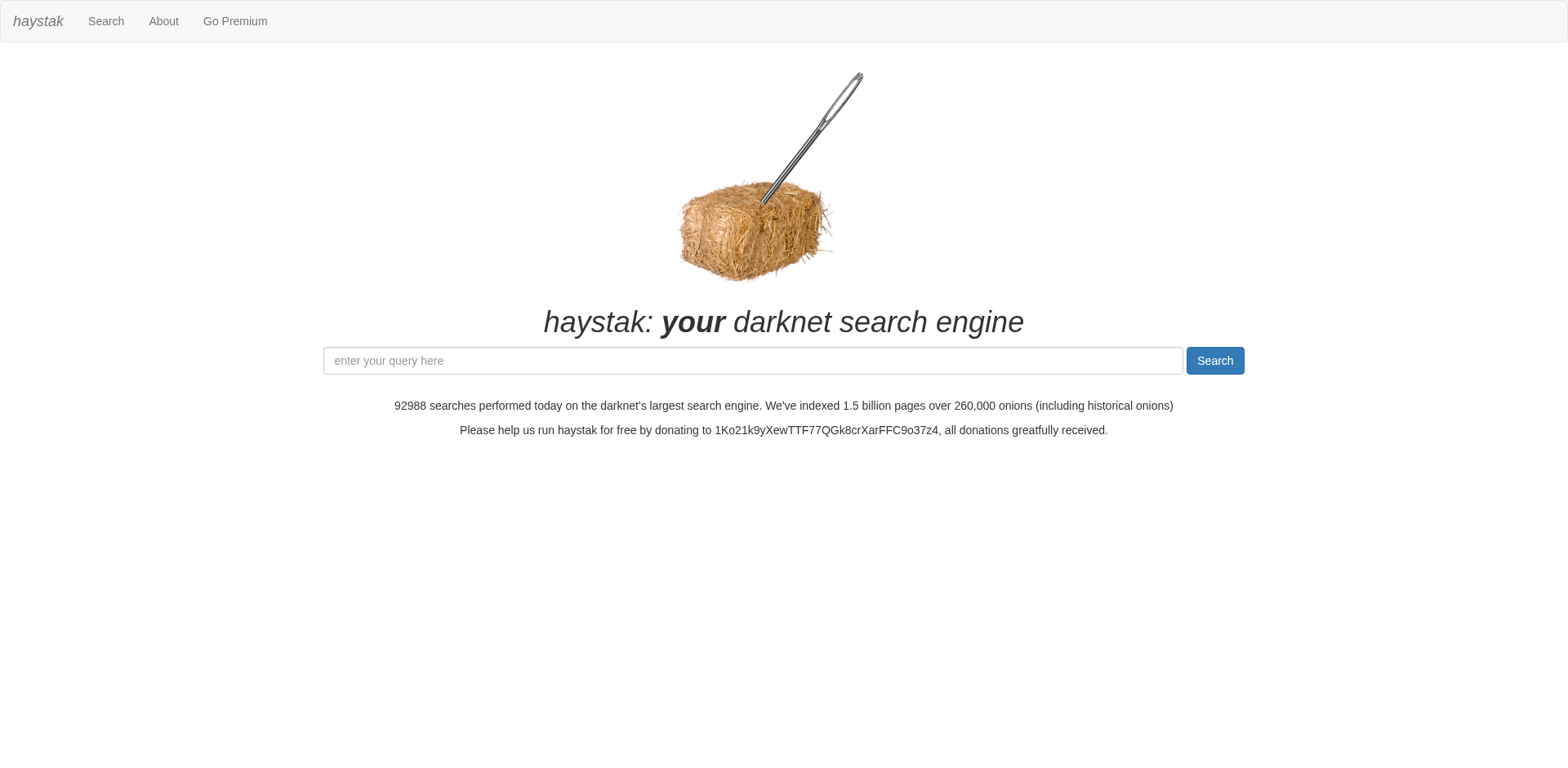Click 'all donations greatfully received' text
Screen dimensions: 1568x768
[x=1025, y=430]
